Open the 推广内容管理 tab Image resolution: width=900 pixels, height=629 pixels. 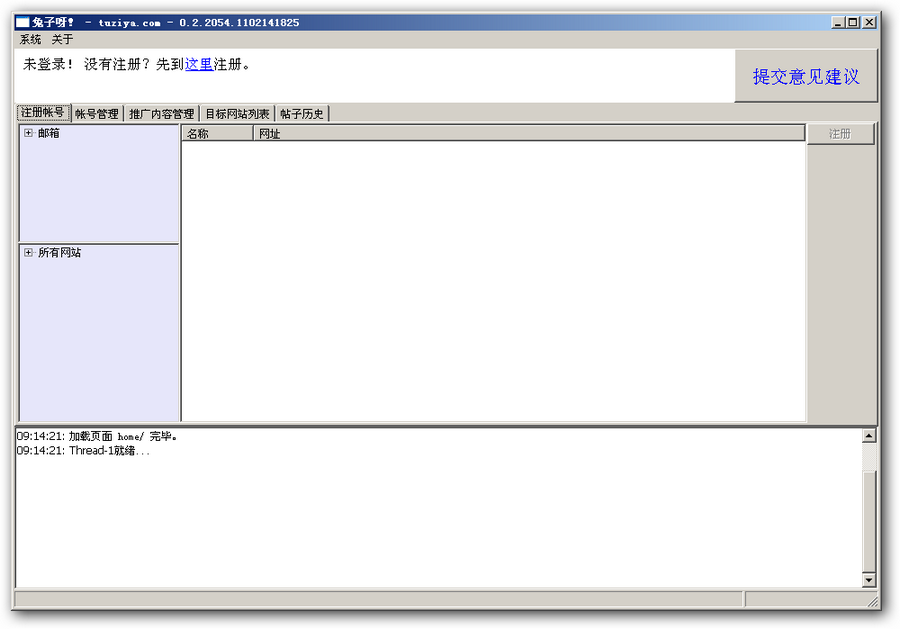[161, 114]
